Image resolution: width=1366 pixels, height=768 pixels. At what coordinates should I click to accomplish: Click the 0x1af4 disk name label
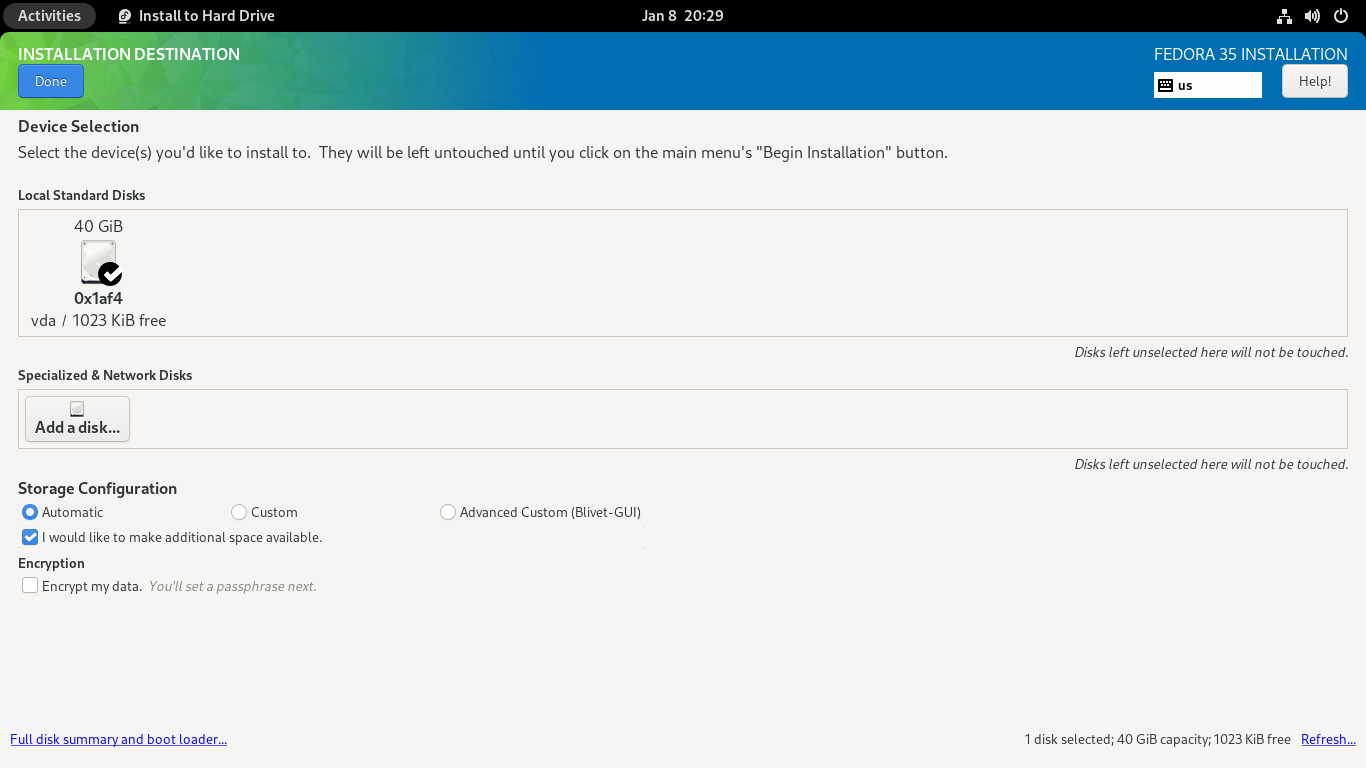98,298
